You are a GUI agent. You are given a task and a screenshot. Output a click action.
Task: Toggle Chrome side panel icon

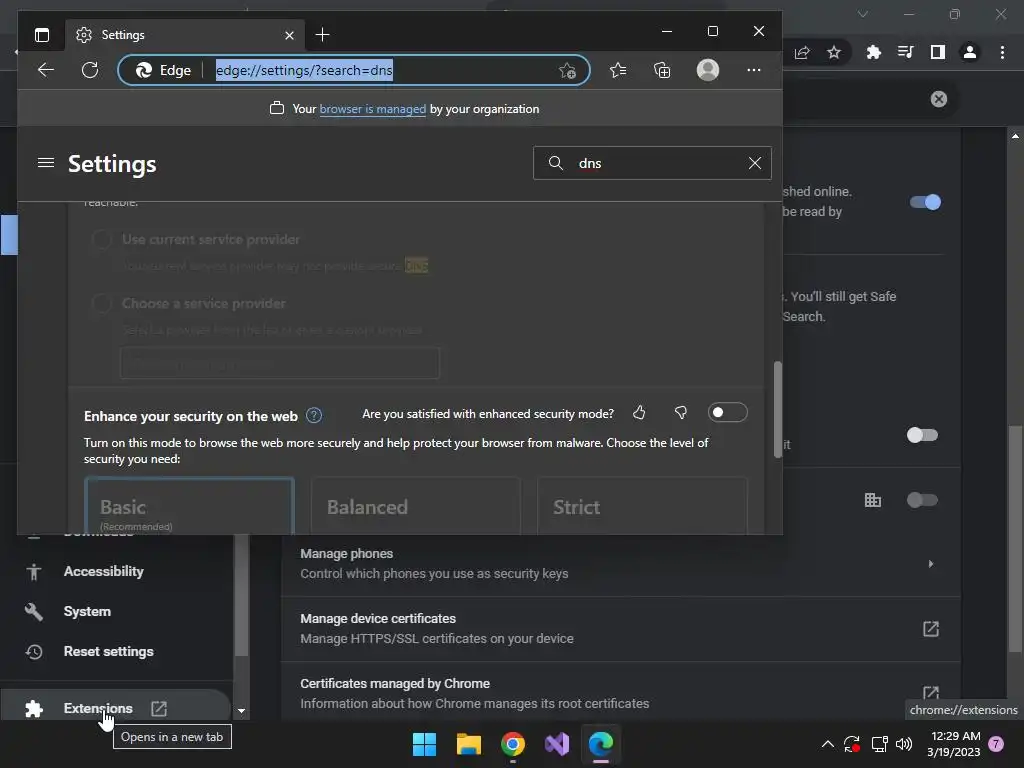click(938, 52)
